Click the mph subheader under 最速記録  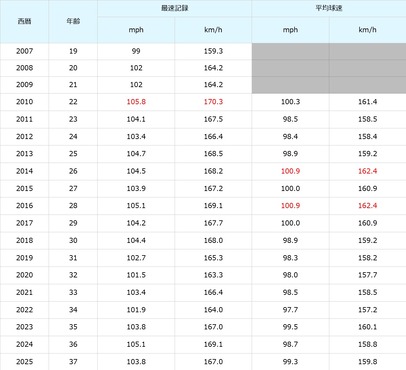(x=136, y=30)
